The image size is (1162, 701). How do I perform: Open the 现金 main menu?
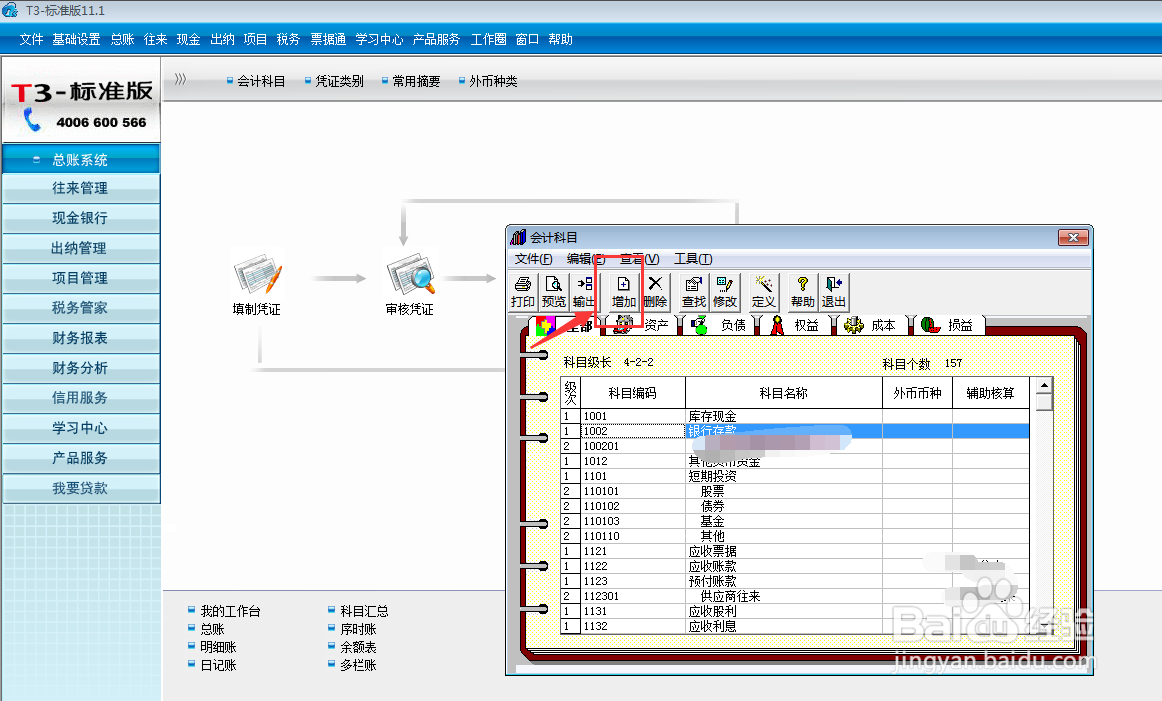coord(188,39)
